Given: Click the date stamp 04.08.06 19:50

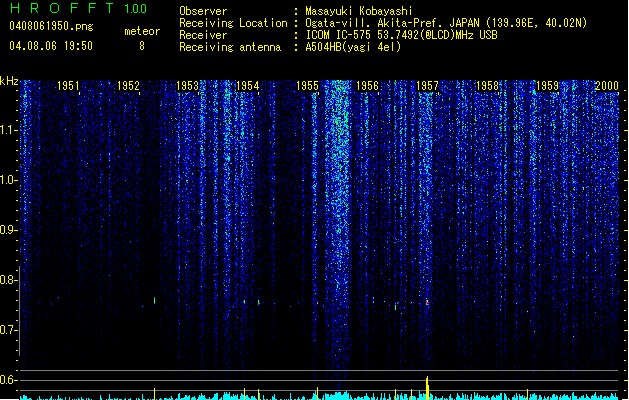Looking at the screenshot, I should (51, 46).
